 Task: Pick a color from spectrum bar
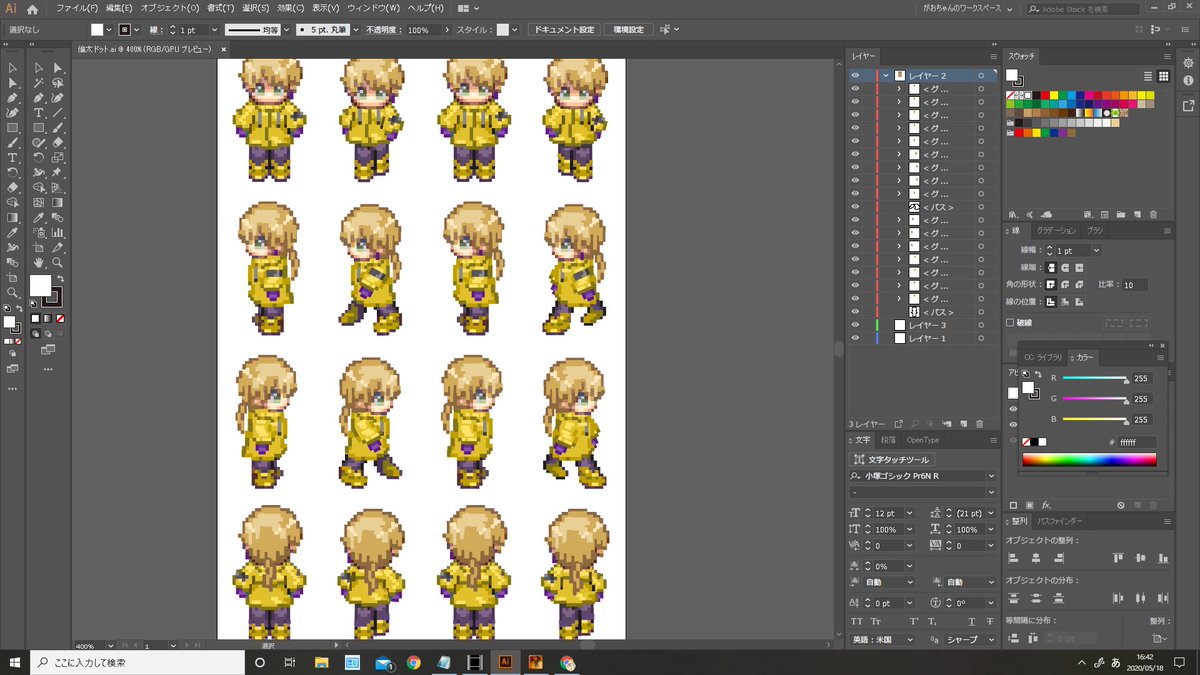click(x=1089, y=460)
